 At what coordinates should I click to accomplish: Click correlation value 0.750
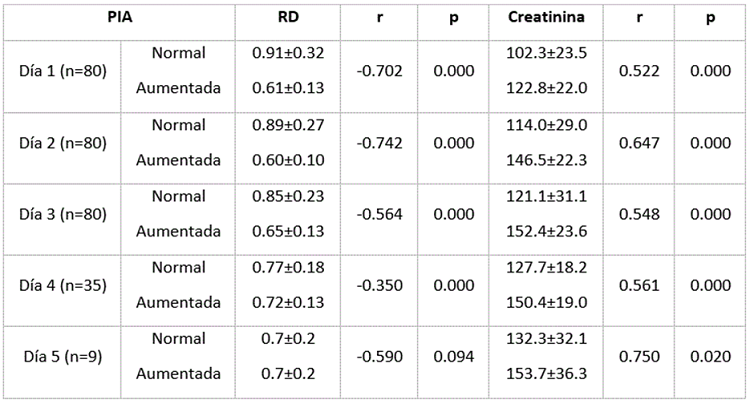636,356
